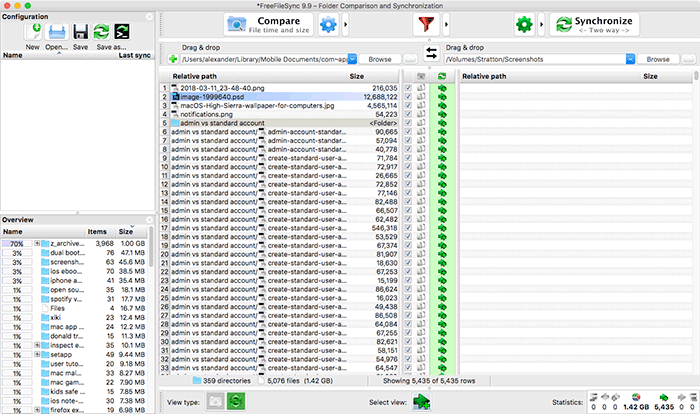Expand inspect e... folder in Overview
Image resolution: width=700 pixels, height=414 pixels.
pyautogui.click(x=37, y=345)
